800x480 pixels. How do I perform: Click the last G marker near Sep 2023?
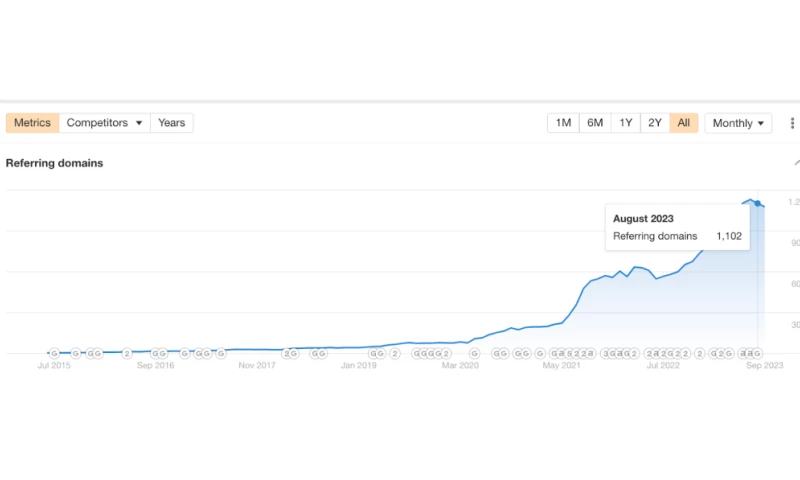tap(757, 353)
